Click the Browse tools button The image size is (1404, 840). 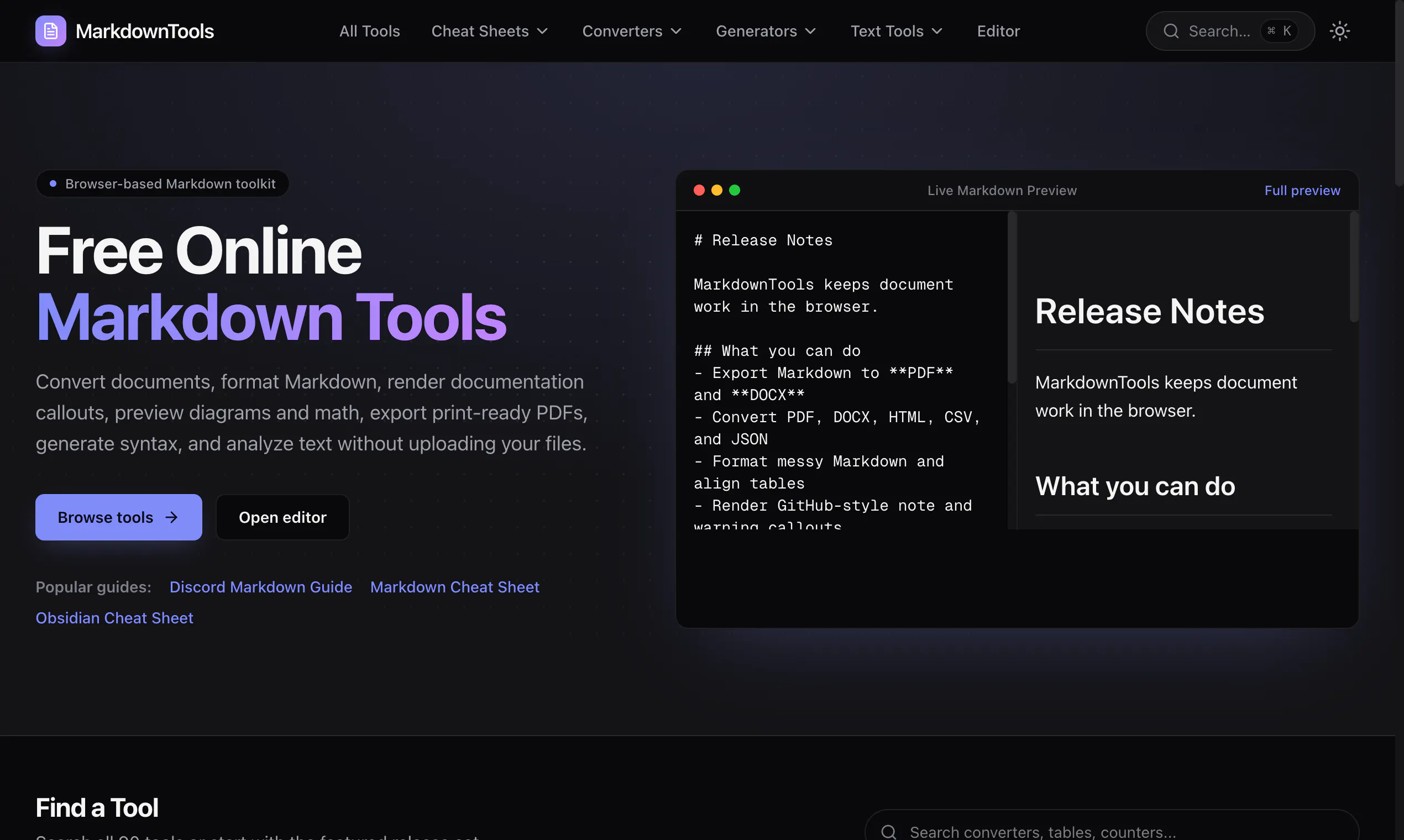[x=118, y=517]
